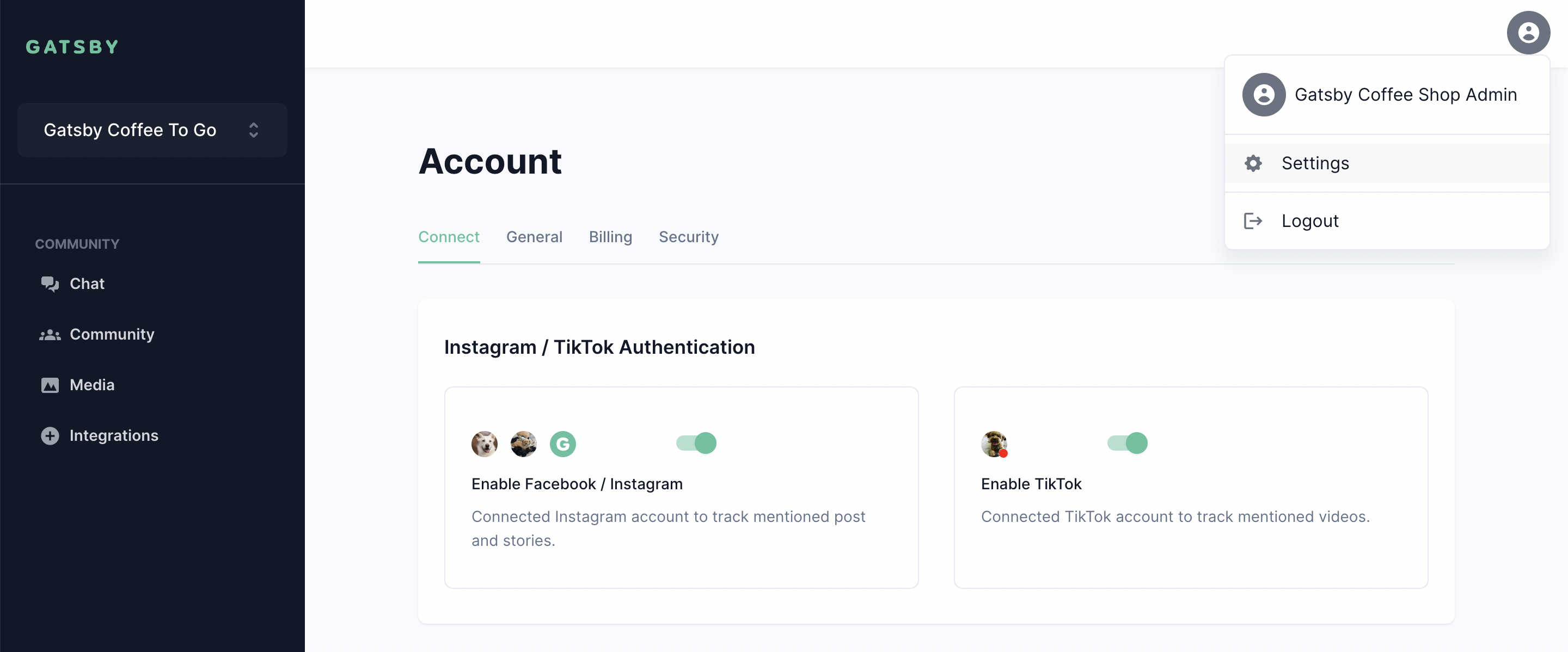This screenshot has height=652, width=1568.
Task: Click the TikTok connected account avatar
Action: [994, 444]
